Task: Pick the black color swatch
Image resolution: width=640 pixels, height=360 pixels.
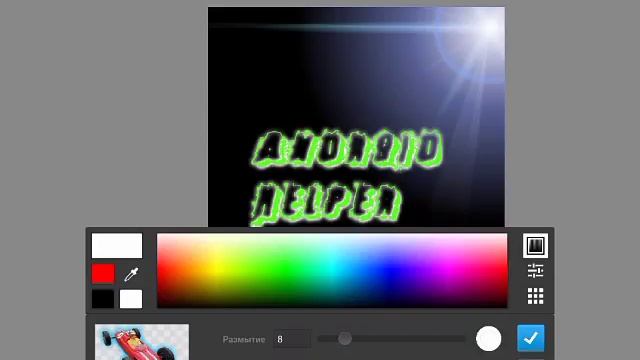Action: click(103, 299)
